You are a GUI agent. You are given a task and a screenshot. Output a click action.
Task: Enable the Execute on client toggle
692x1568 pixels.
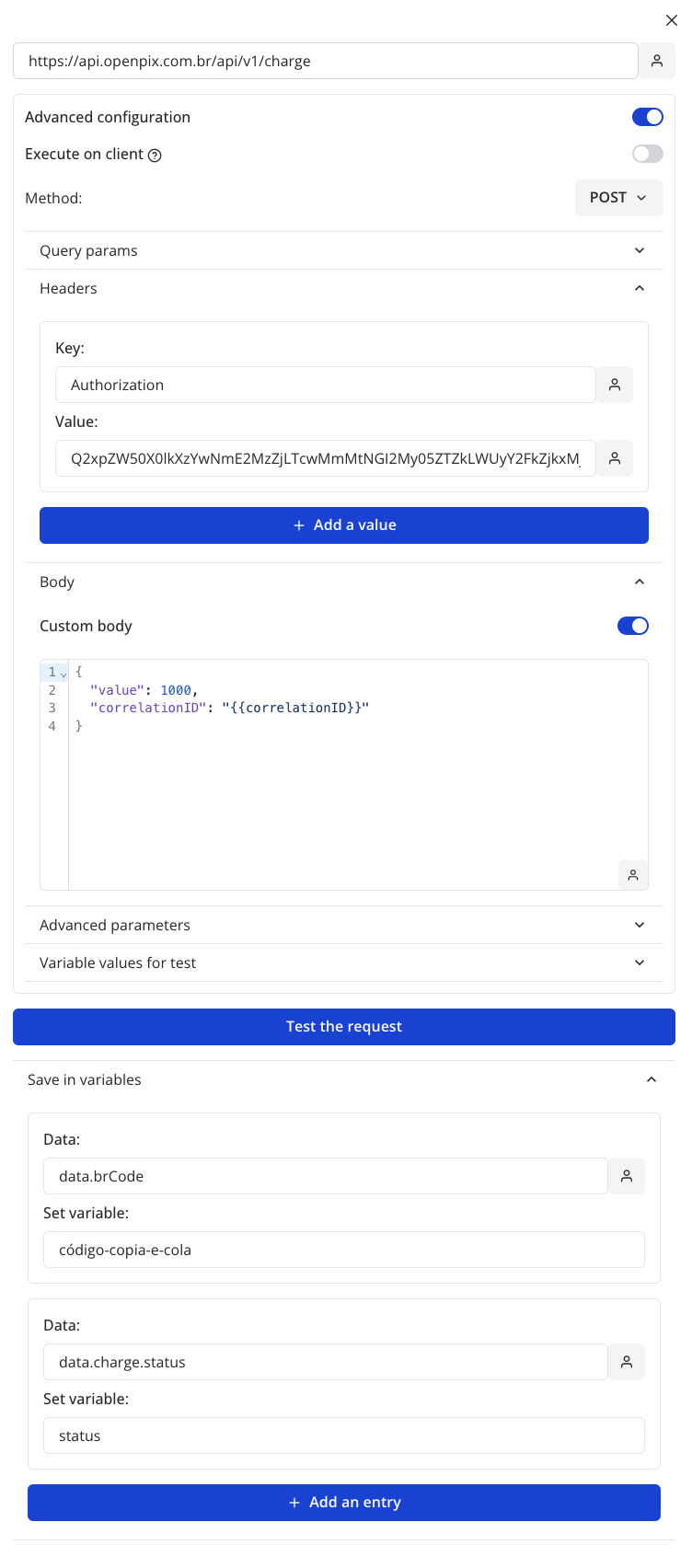[648, 154]
